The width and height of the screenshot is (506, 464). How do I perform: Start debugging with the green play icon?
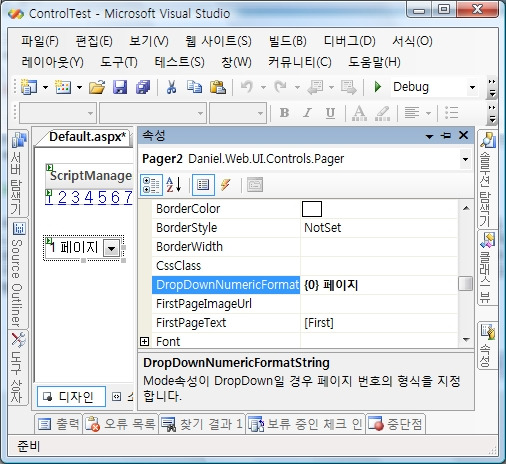(x=377, y=87)
